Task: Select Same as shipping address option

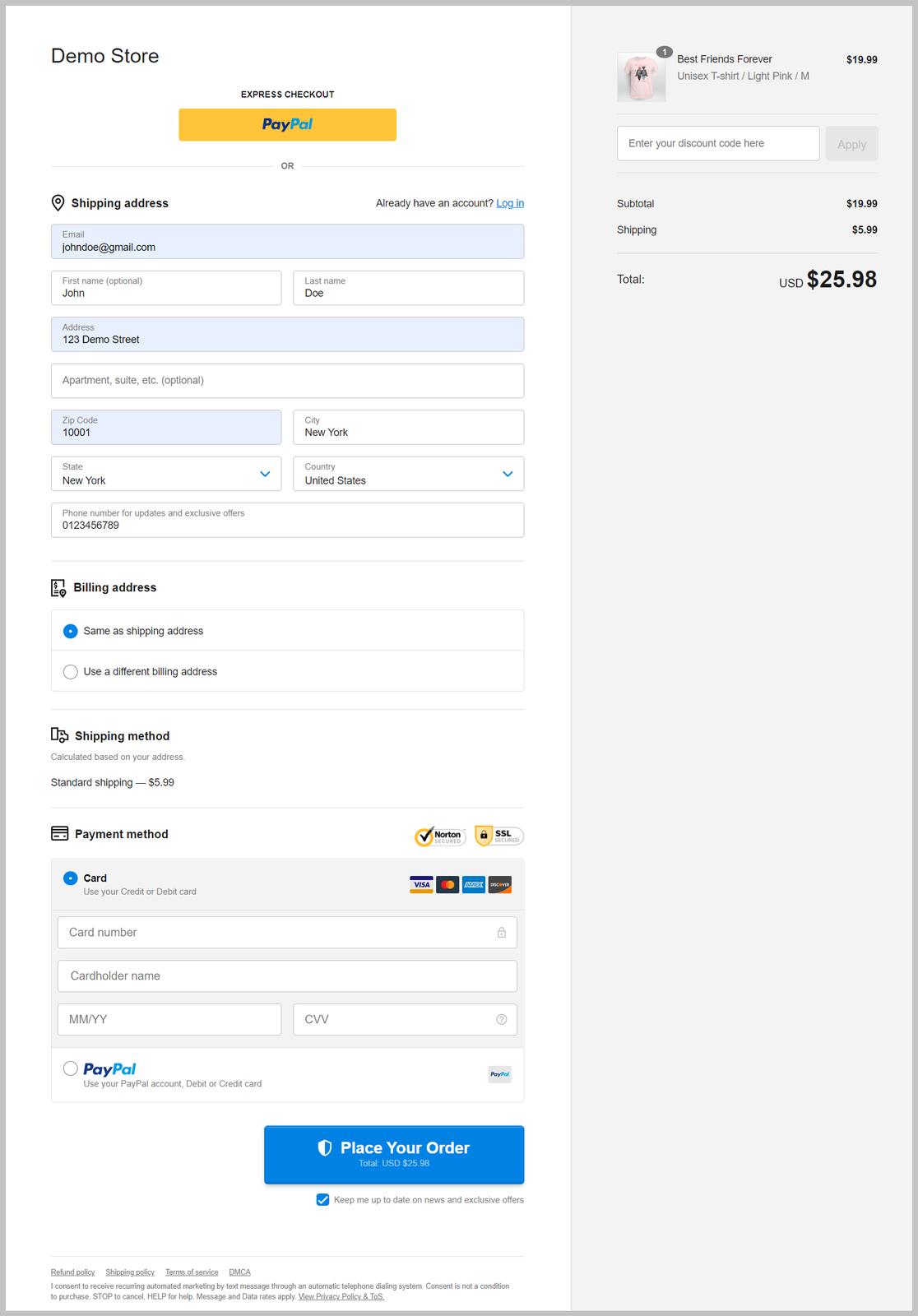Action: [x=71, y=631]
